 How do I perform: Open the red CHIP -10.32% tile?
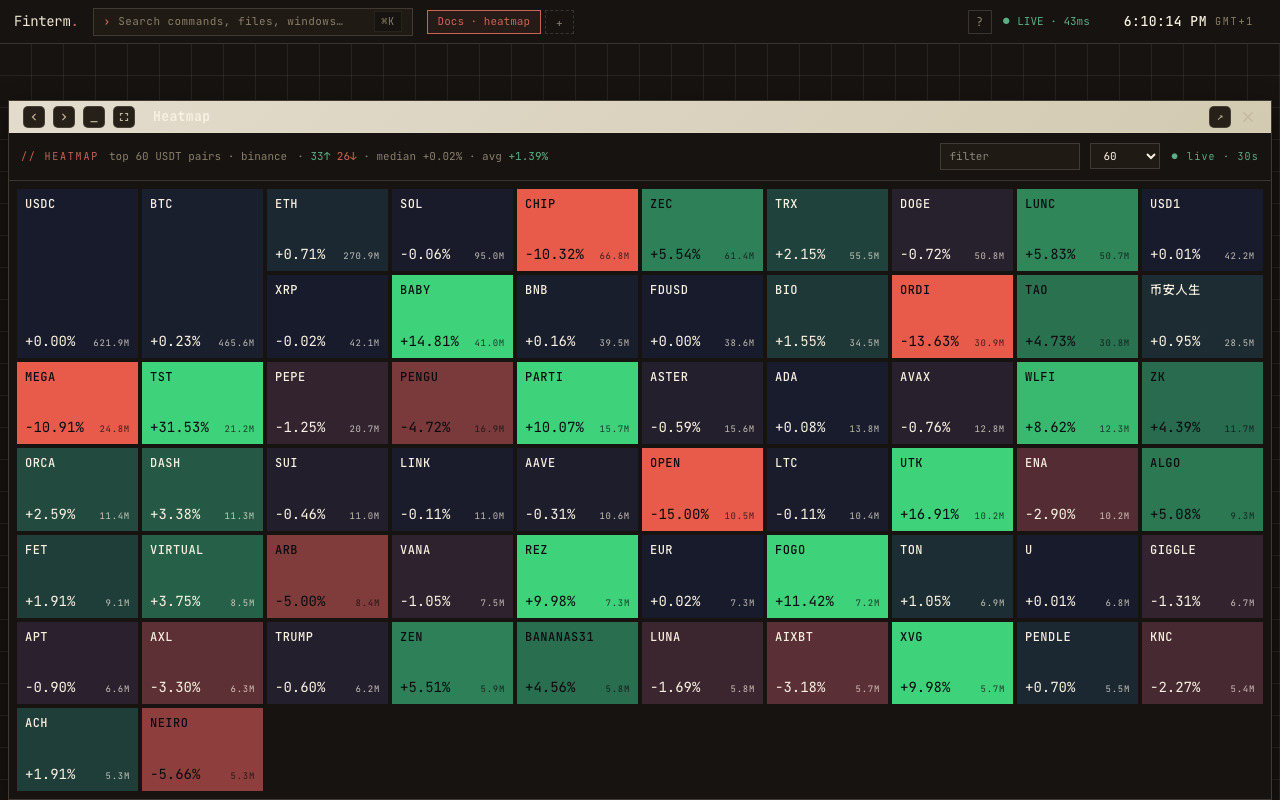point(577,230)
